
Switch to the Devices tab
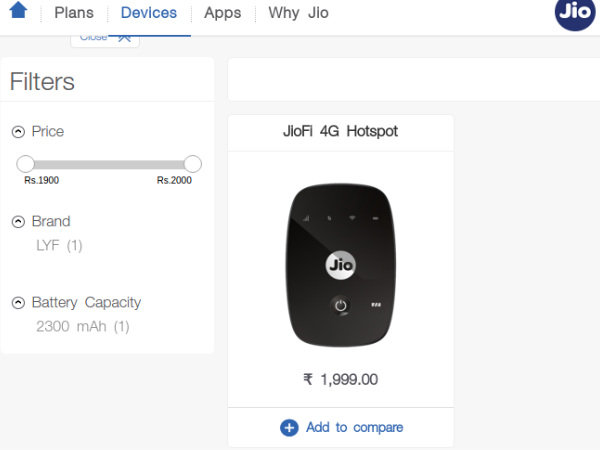pos(149,14)
